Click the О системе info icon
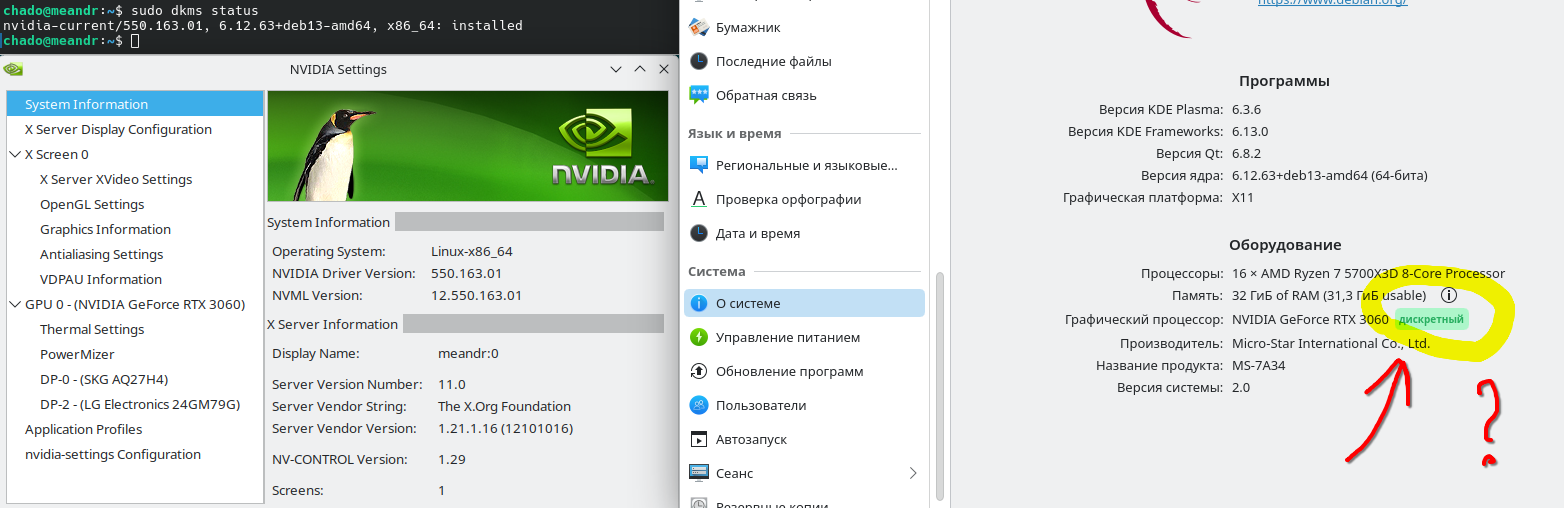This screenshot has height=508, width=1564. [x=699, y=303]
